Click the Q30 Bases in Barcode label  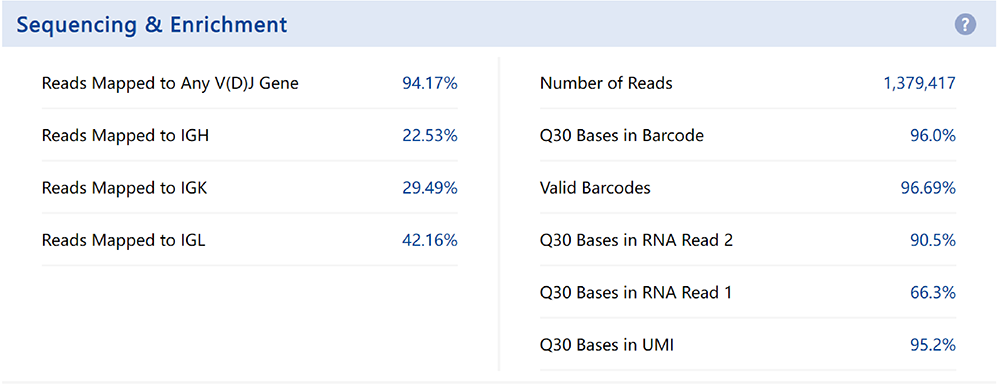(x=622, y=136)
